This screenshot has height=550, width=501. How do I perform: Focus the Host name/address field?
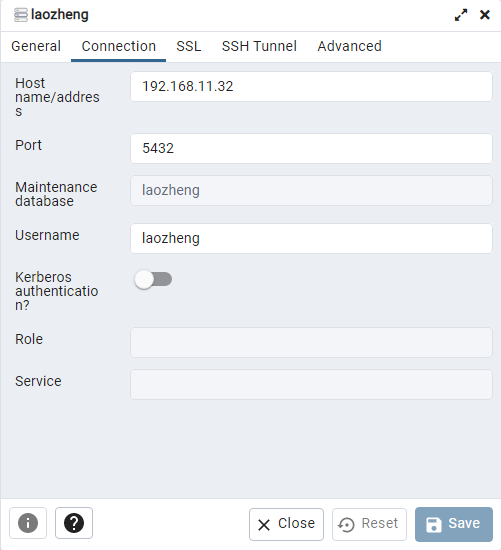[312, 87]
